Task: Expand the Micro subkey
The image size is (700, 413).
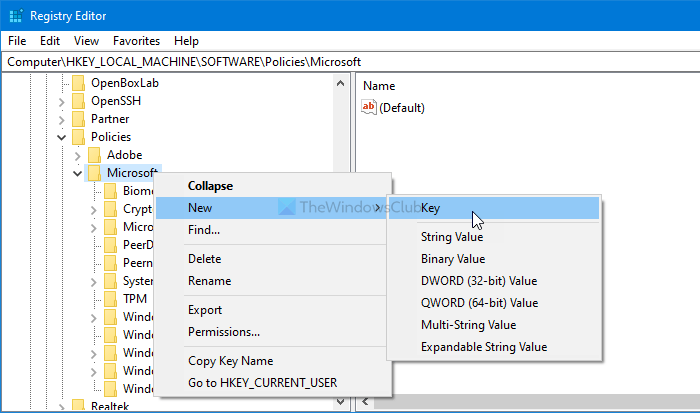Action: click(94, 228)
